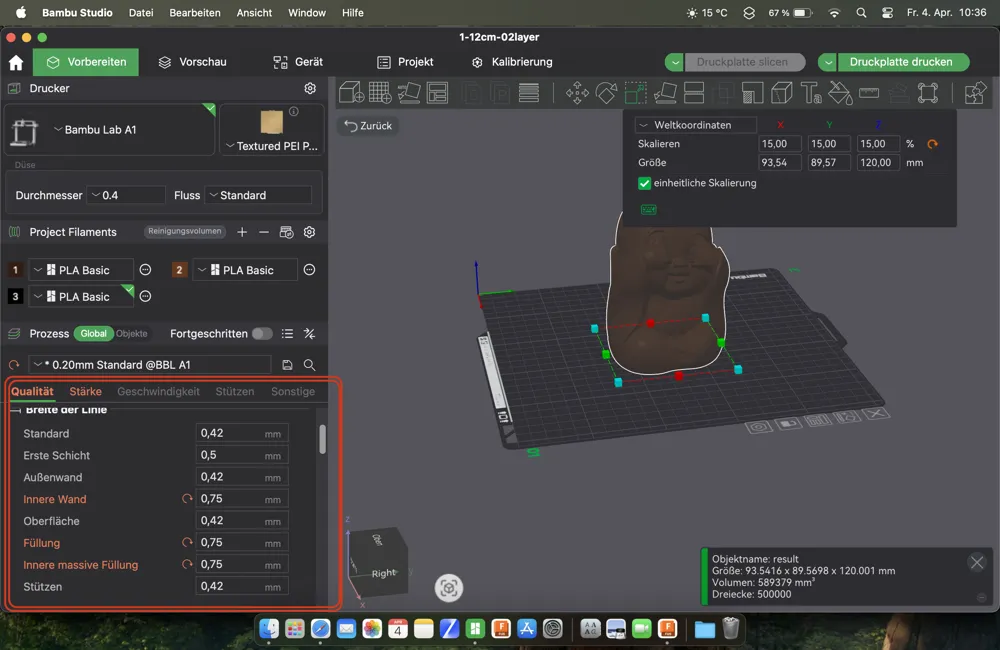Image resolution: width=1000 pixels, height=650 pixels.
Task: Click filament 3 color swatch
Action: pos(15,297)
